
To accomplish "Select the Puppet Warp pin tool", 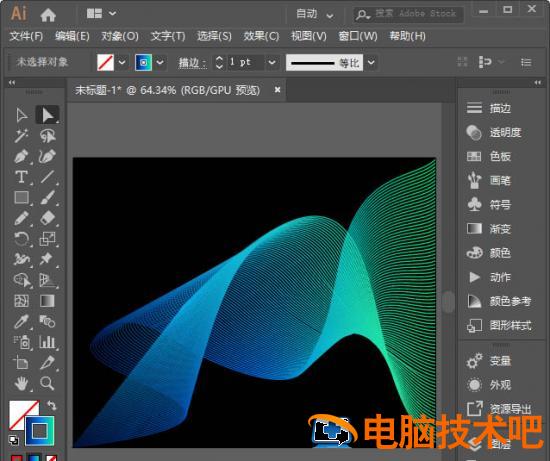I will tap(47, 260).
